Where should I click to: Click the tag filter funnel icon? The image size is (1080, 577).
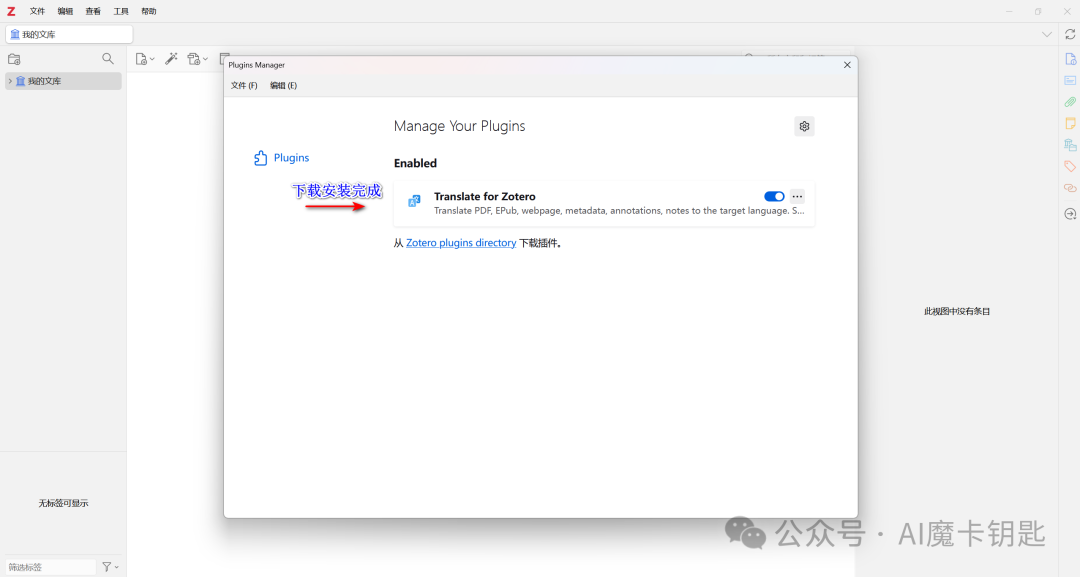coord(107,567)
